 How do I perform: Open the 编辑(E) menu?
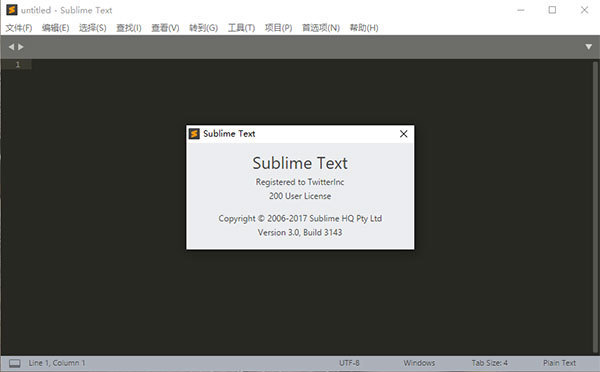pyautogui.click(x=55, y=28)
